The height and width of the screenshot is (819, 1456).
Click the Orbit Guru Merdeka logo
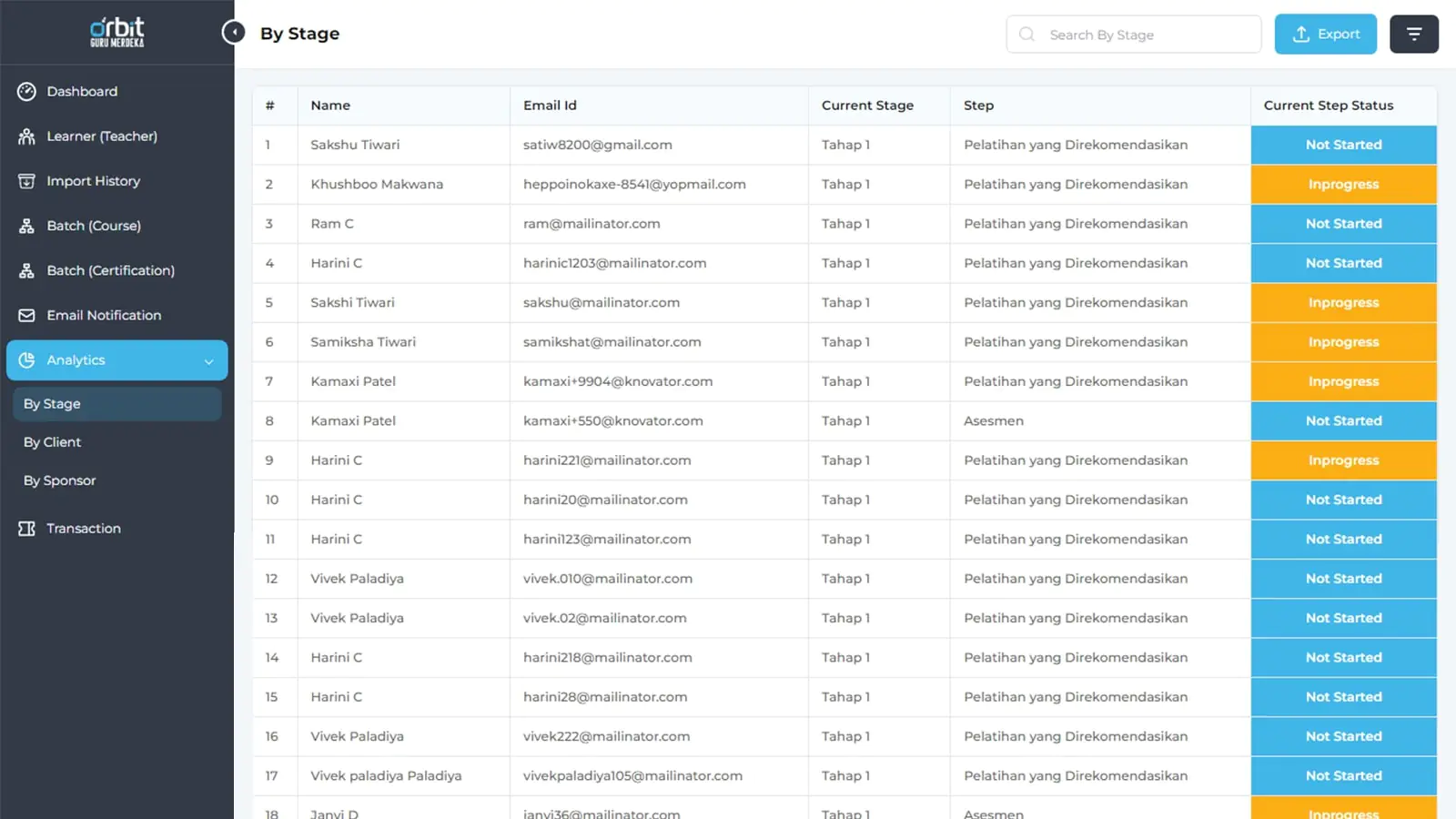pyautogui.click(x=116, y=32)
